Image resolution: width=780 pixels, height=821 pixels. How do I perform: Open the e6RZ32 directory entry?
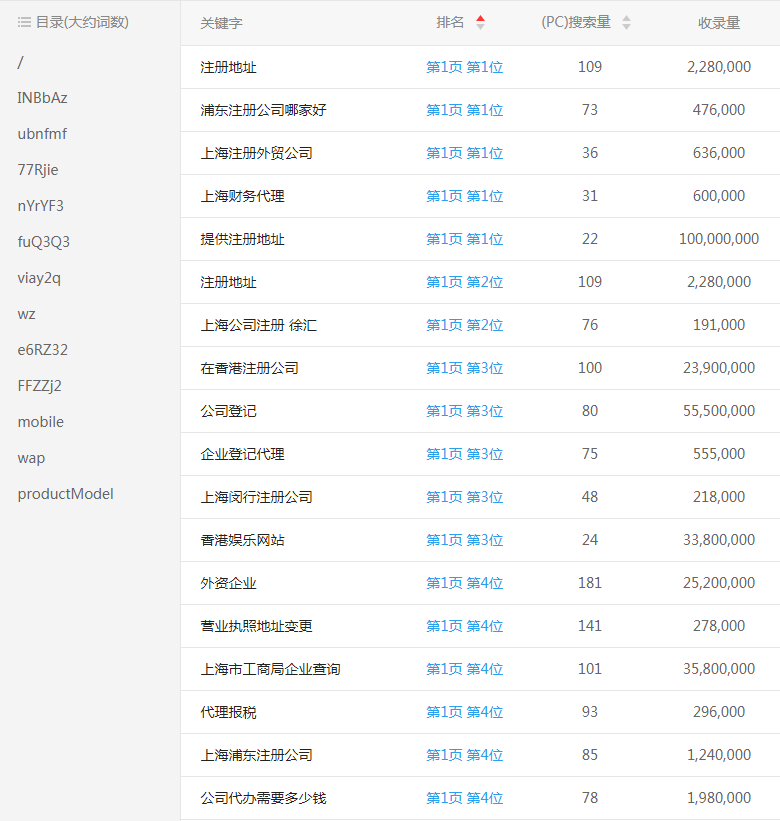pos(43,350)
